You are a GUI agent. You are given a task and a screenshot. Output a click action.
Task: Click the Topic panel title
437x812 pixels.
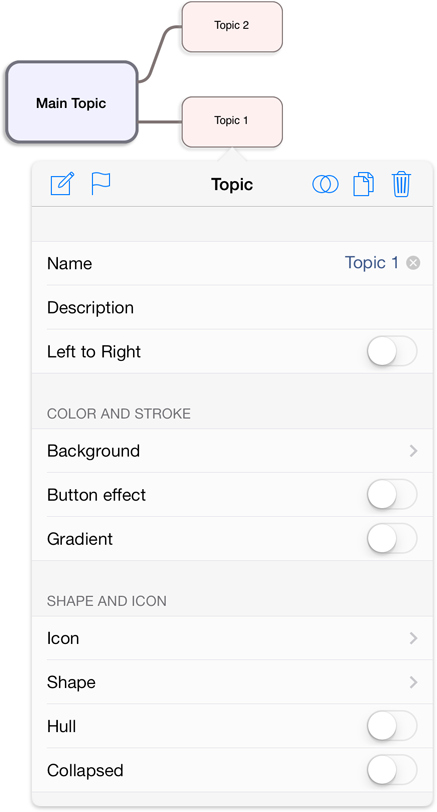point(232,184)
